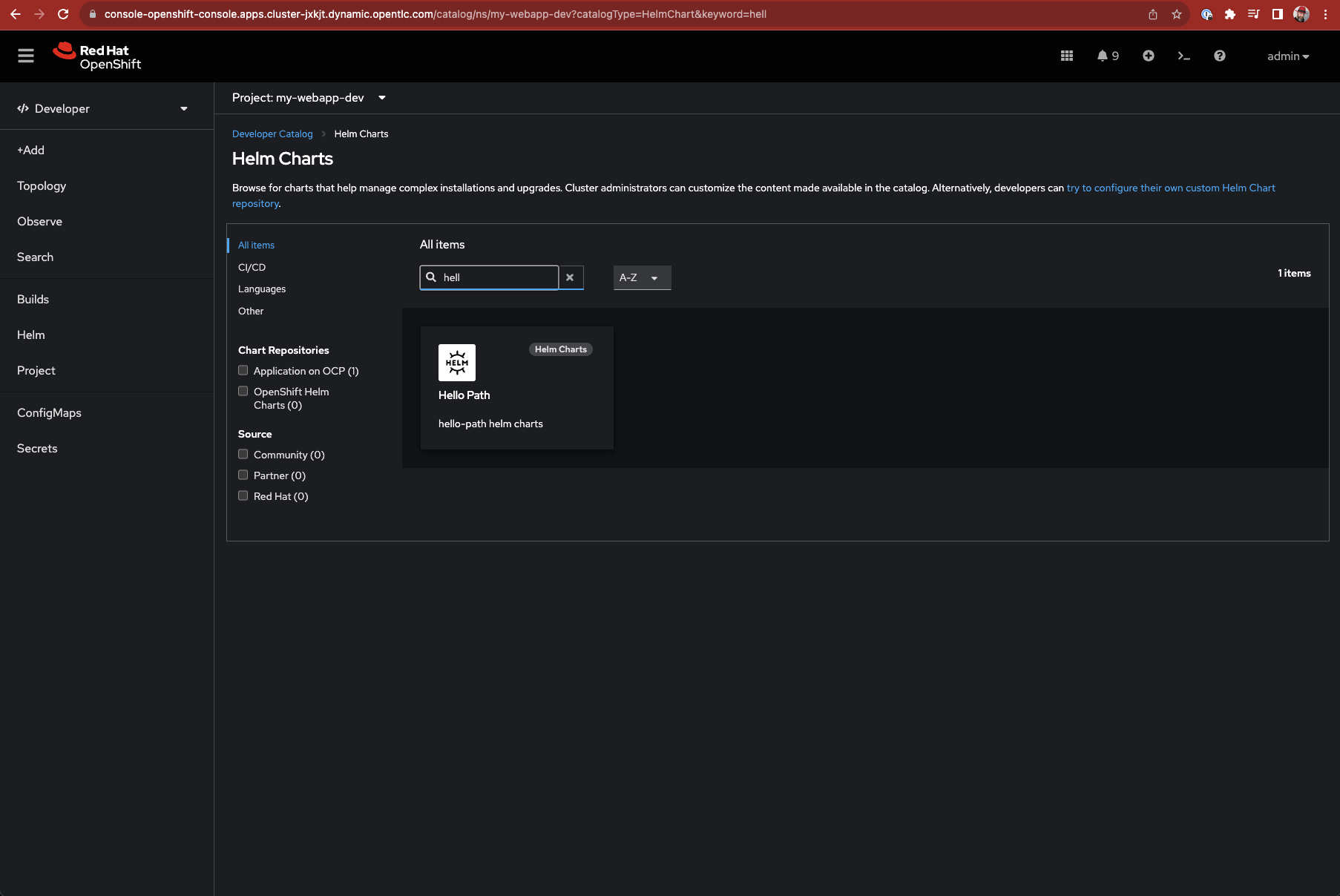
Task: Clear the hell search with the X button
Action: [x=570, y=277]
